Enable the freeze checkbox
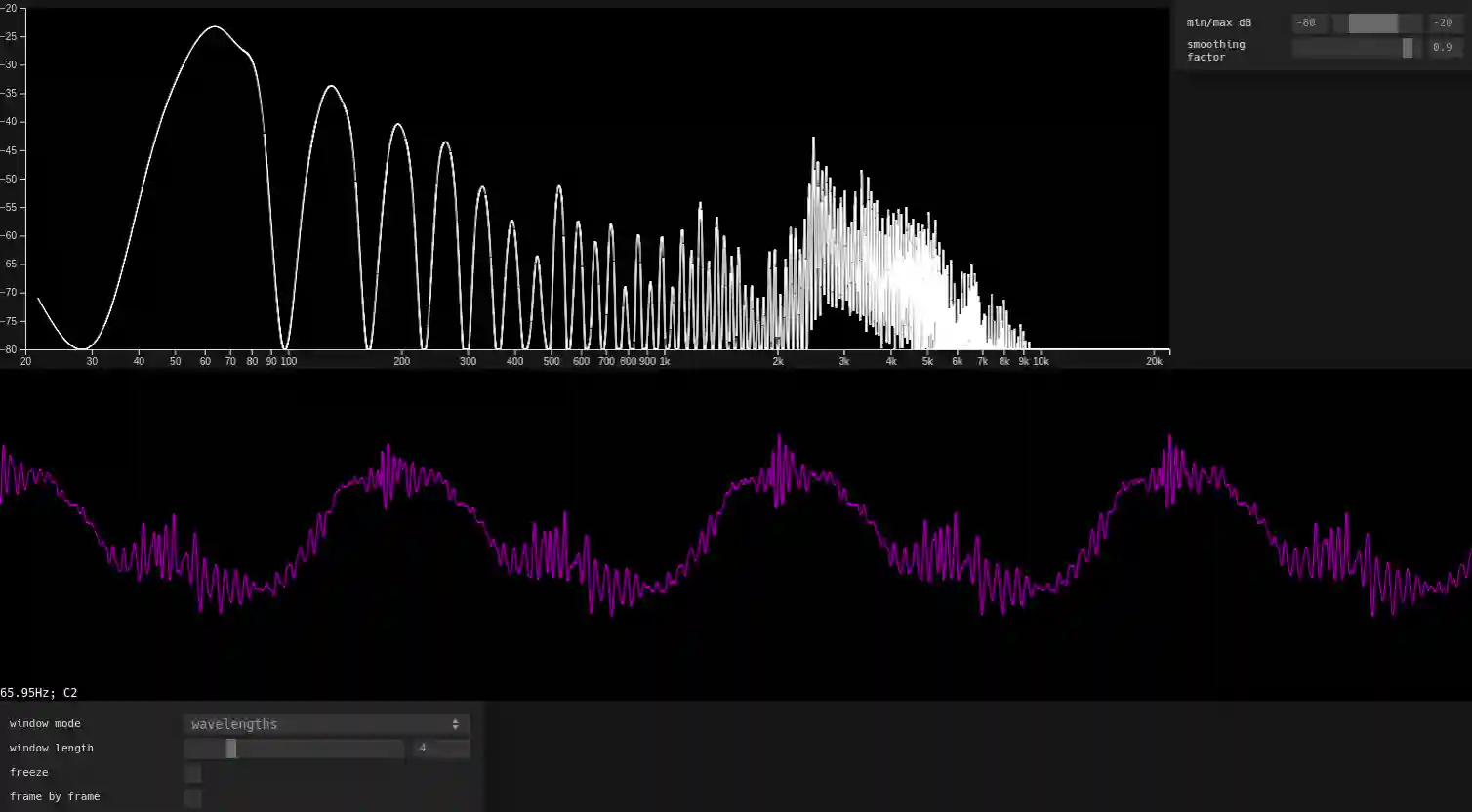Screen dimensions: 1472x812 pos(193,773)
